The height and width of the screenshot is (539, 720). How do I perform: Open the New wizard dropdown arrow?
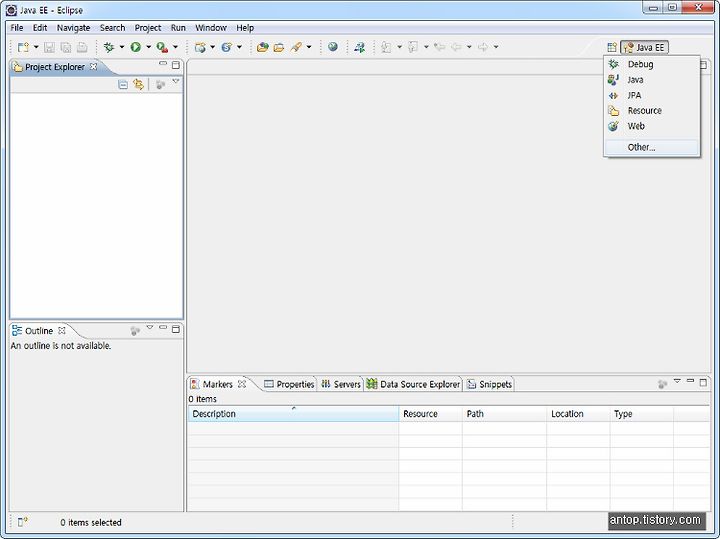(x=36, y=47)
